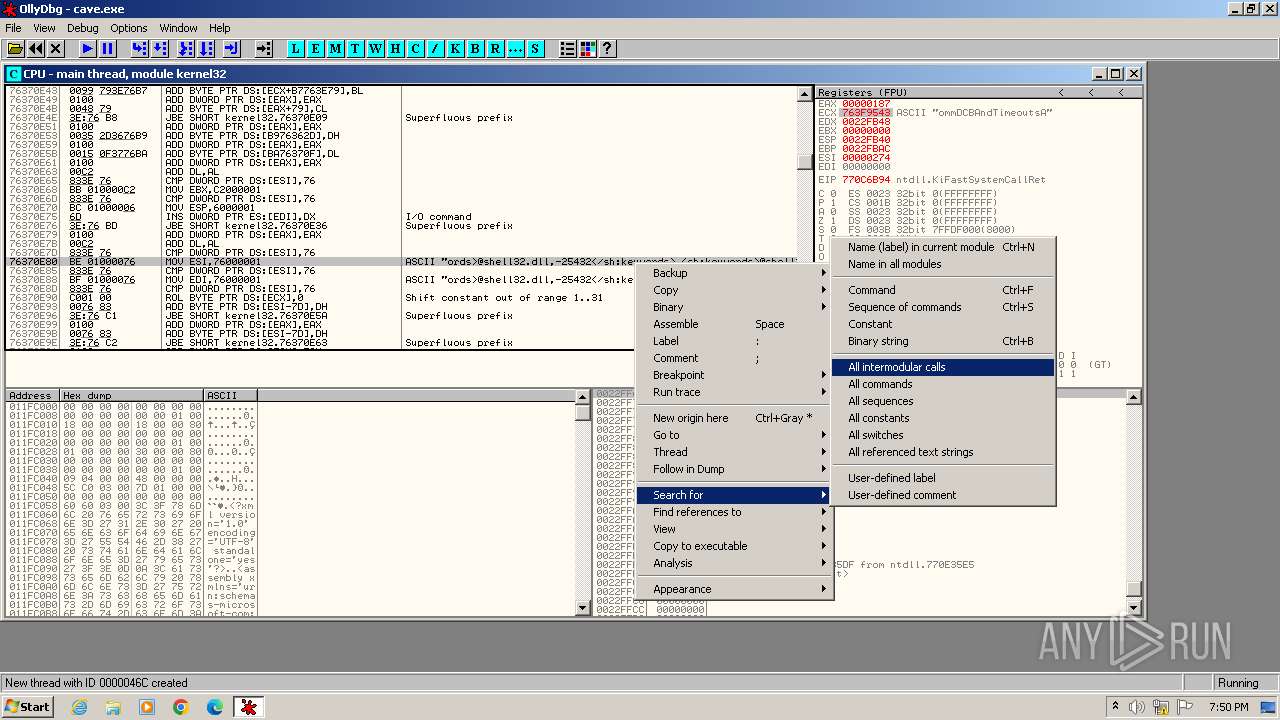Viewport: 1280px width, 720px height.
Task: Choose Name (label) in current module
Action: pyautogui.click(x=943, y=247)
